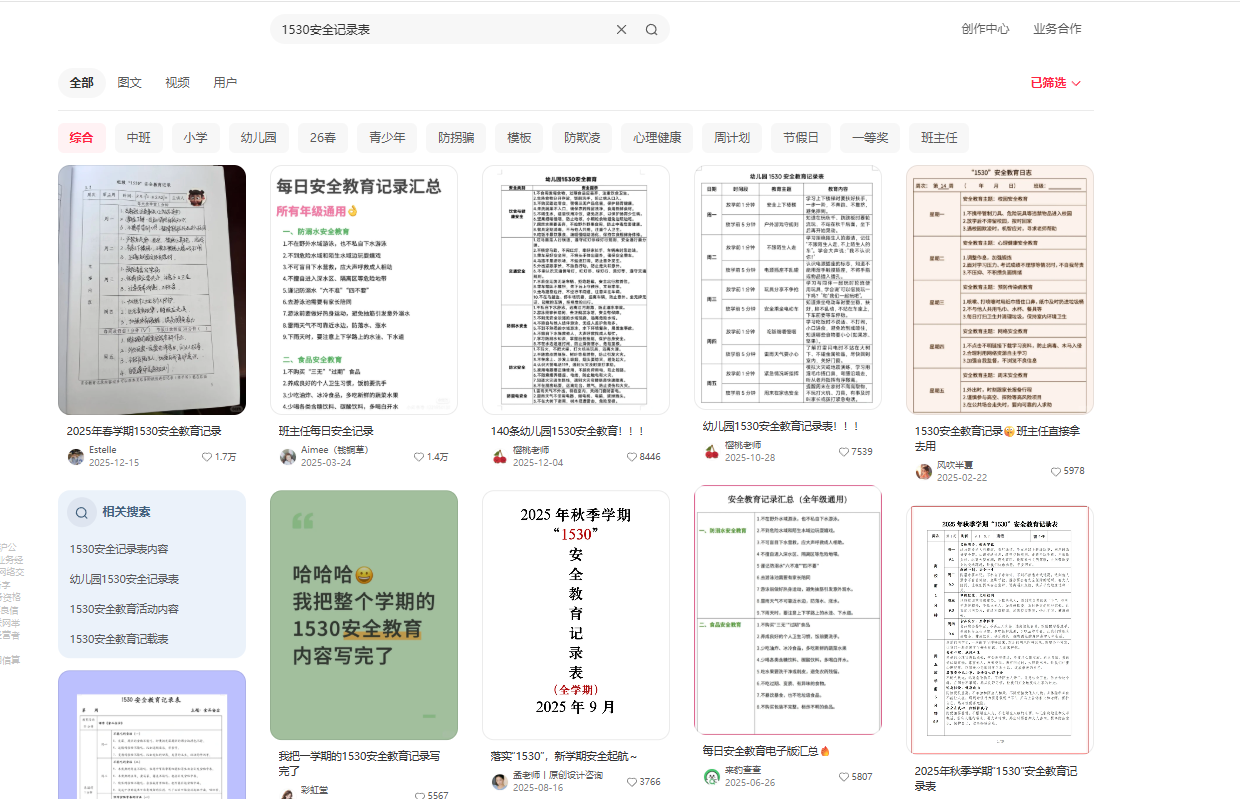Screen dimensions: 1240x799
Task: Open 来豹董董 avatar
Action: [712, 776]
